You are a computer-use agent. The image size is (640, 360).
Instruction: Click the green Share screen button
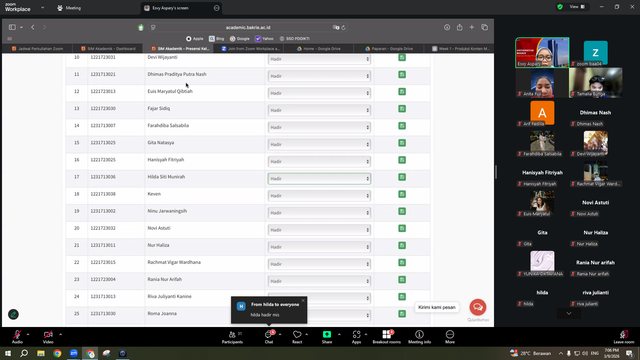pyautogui.click(x=327, y=337)
